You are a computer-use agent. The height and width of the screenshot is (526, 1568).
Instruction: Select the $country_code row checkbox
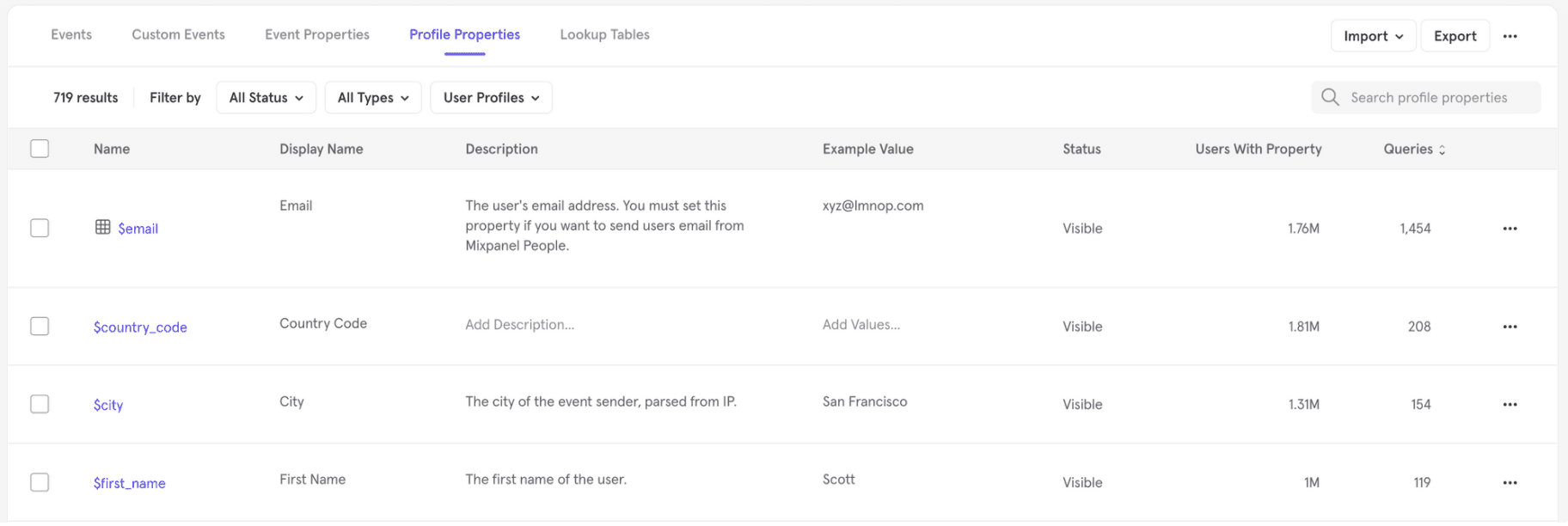click(40, 327)
